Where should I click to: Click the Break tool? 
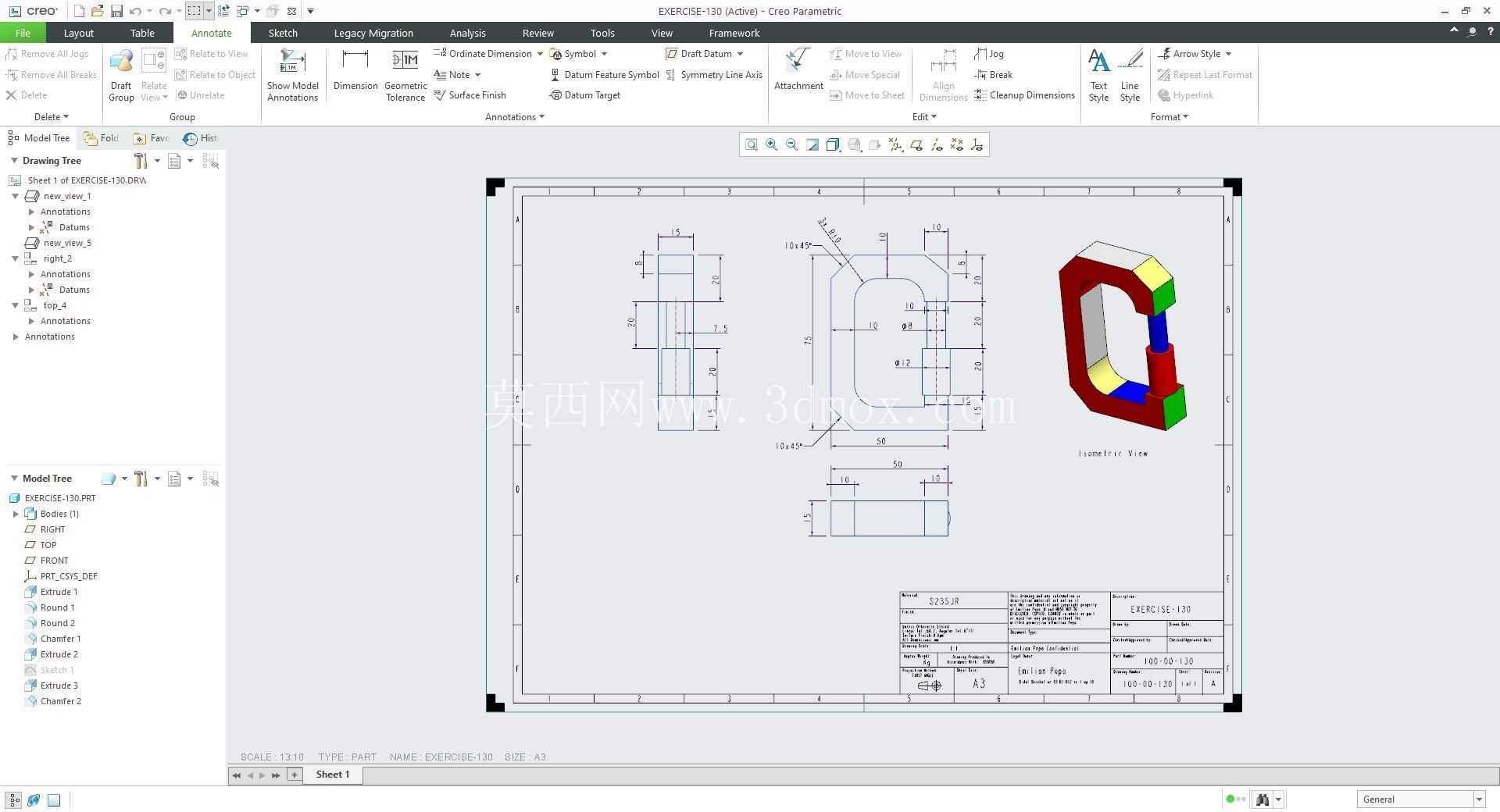[994, 75]
